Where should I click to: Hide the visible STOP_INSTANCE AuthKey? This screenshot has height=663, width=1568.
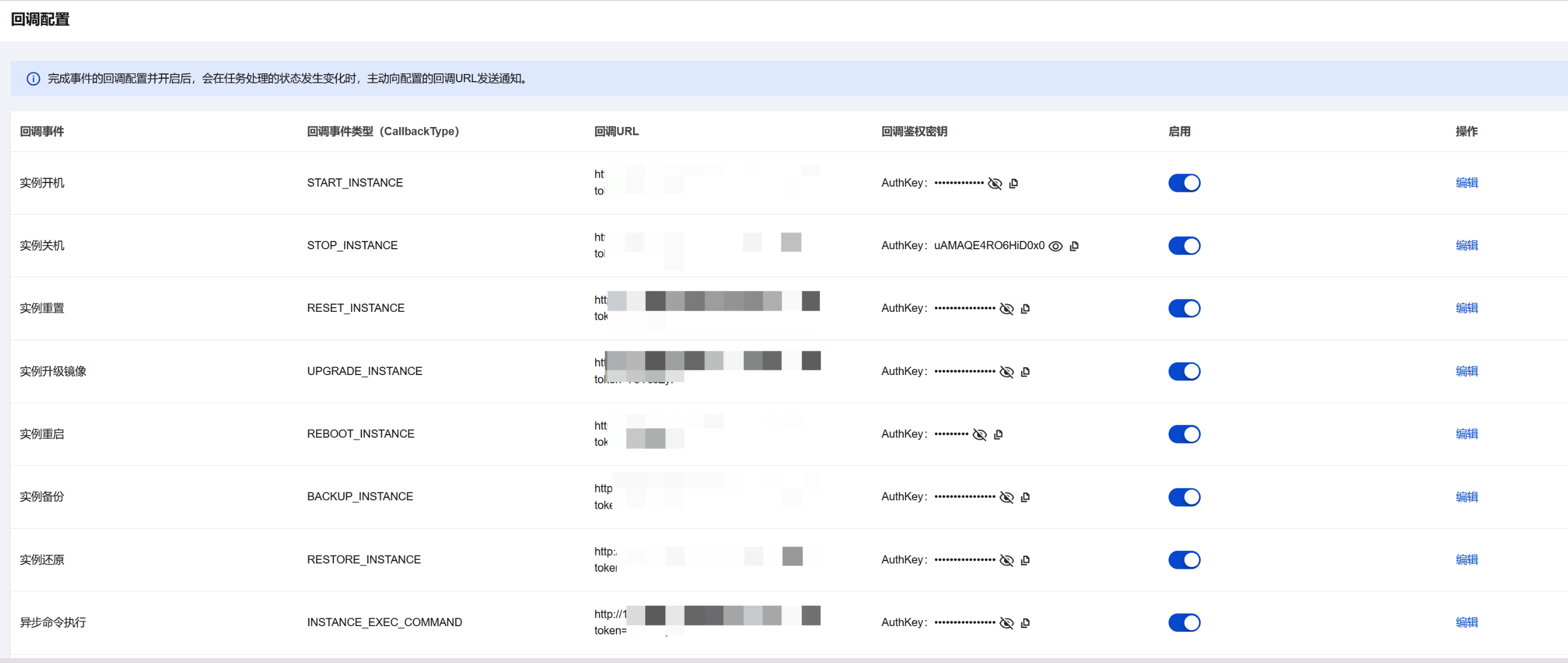coord(1055,246)
